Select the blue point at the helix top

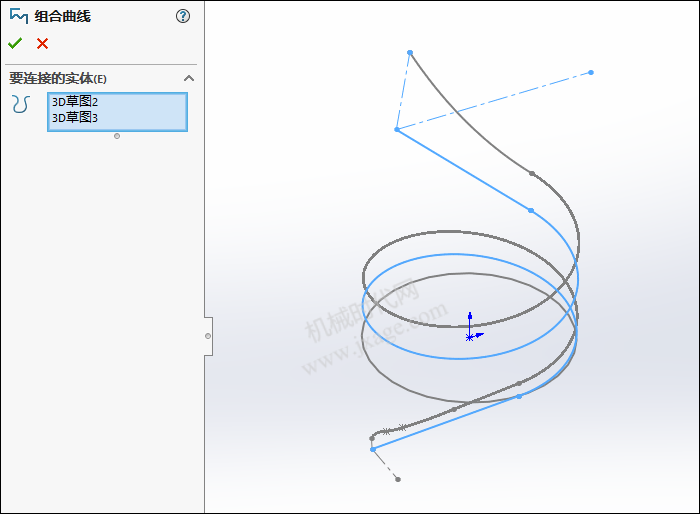410,52
